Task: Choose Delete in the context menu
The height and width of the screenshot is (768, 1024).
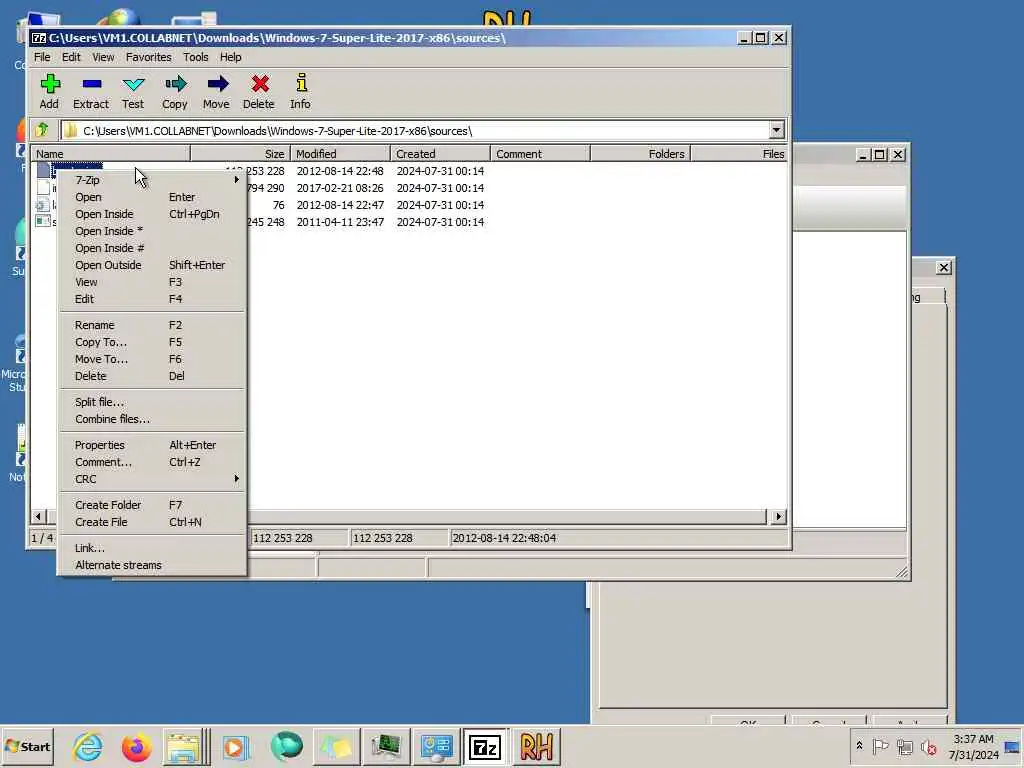Action: (153, 376)
